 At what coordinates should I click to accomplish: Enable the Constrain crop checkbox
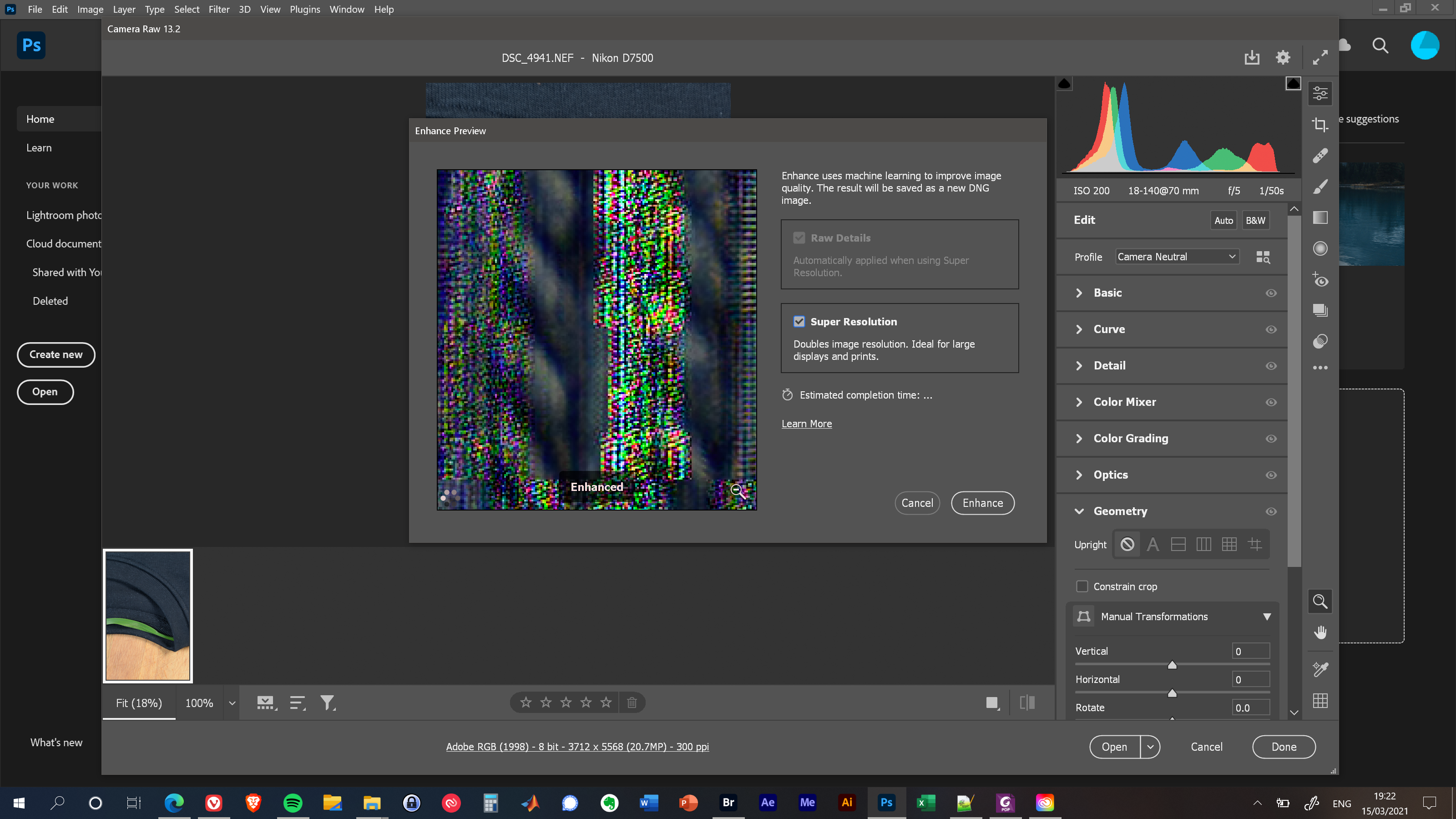coord(1082,586)
